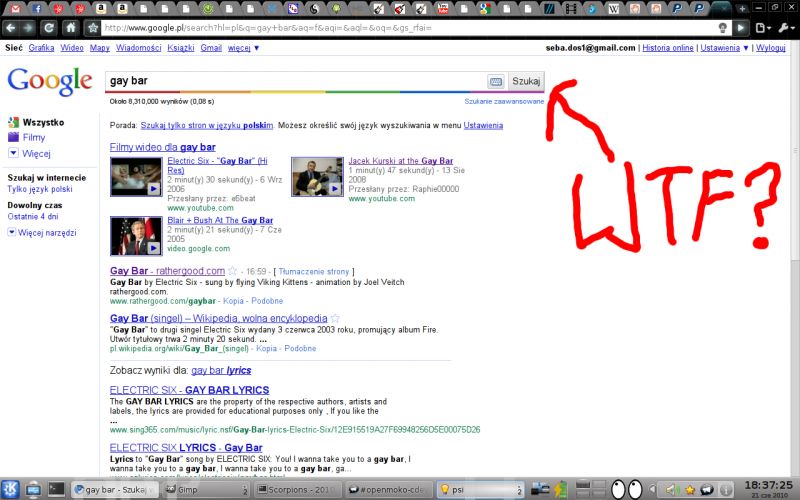Switch to the Facebook tab

pos(37,8)
